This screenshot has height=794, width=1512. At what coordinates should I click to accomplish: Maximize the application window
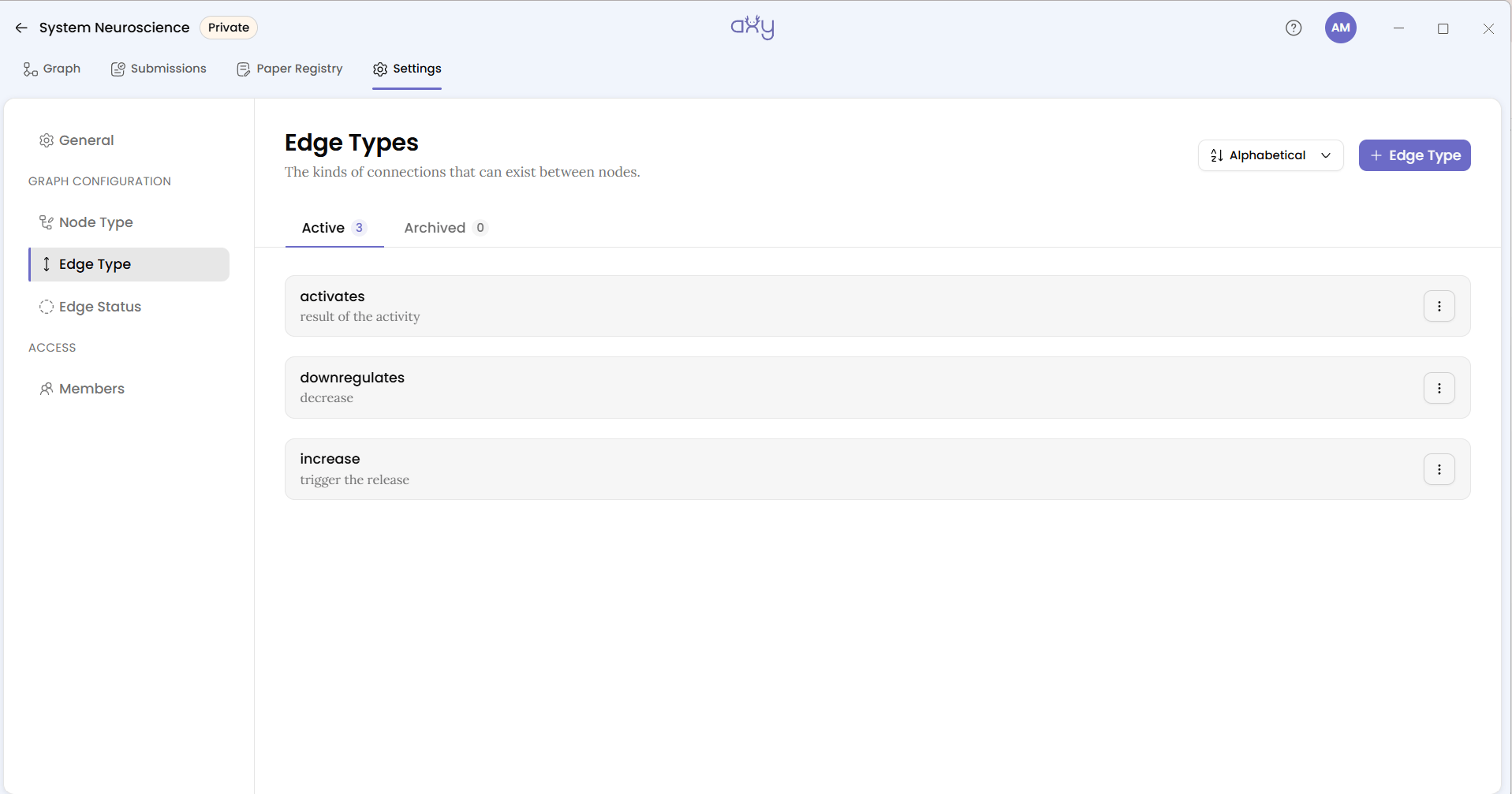tap(1443, 28)
